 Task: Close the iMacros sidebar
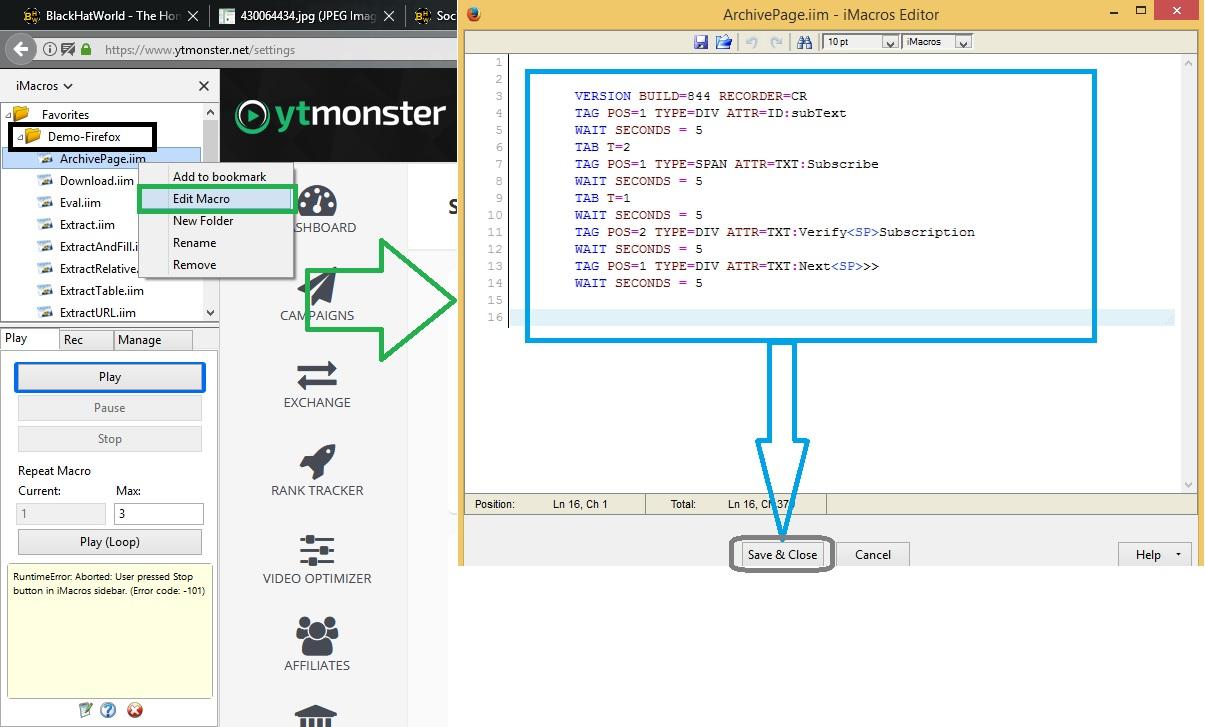[x=204, y=86]
